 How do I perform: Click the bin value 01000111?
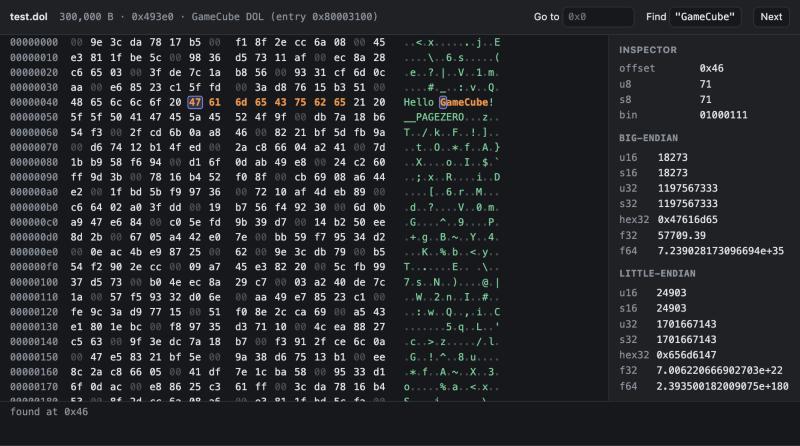point(723,115)
